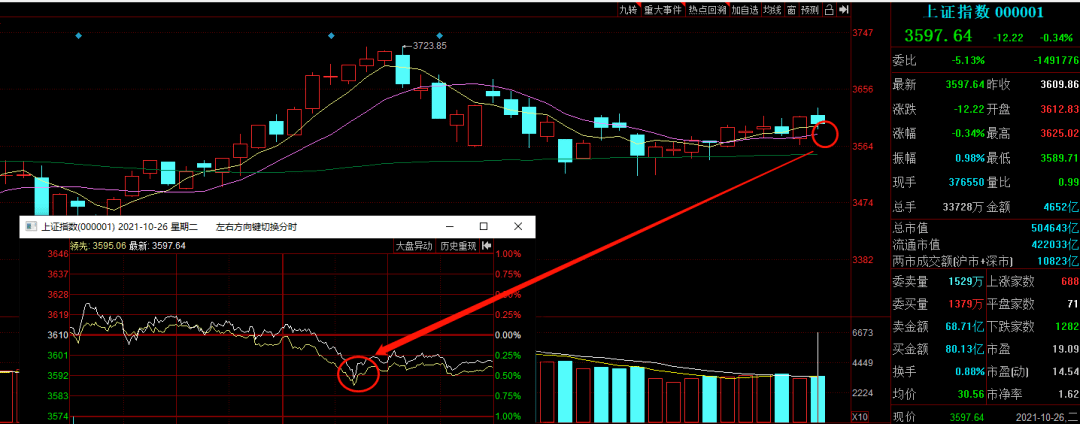Toggle the 预测 forecast overlay
This screenshot has height=424, width=1080.
(x=809, y=10)
